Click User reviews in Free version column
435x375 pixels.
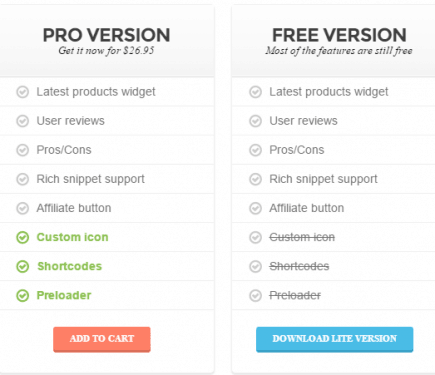tap(303, 121)
